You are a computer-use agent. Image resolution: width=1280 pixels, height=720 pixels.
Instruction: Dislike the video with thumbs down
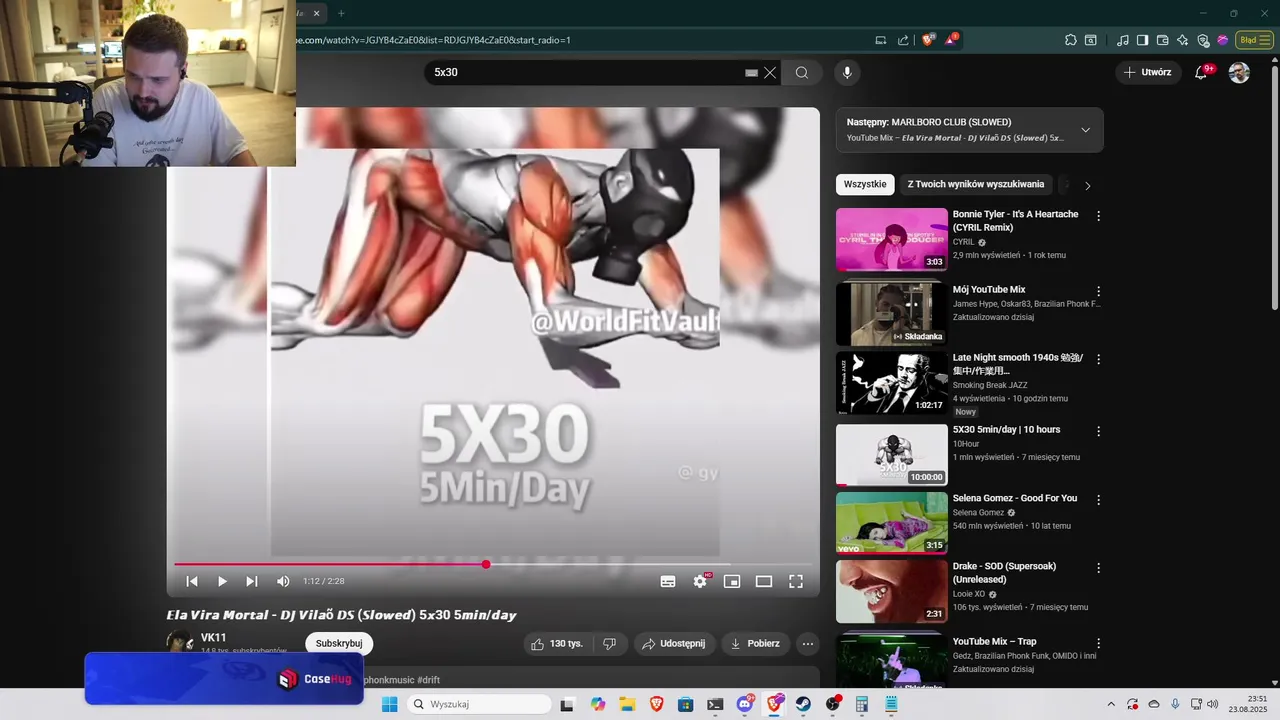[x=610, y=643]
